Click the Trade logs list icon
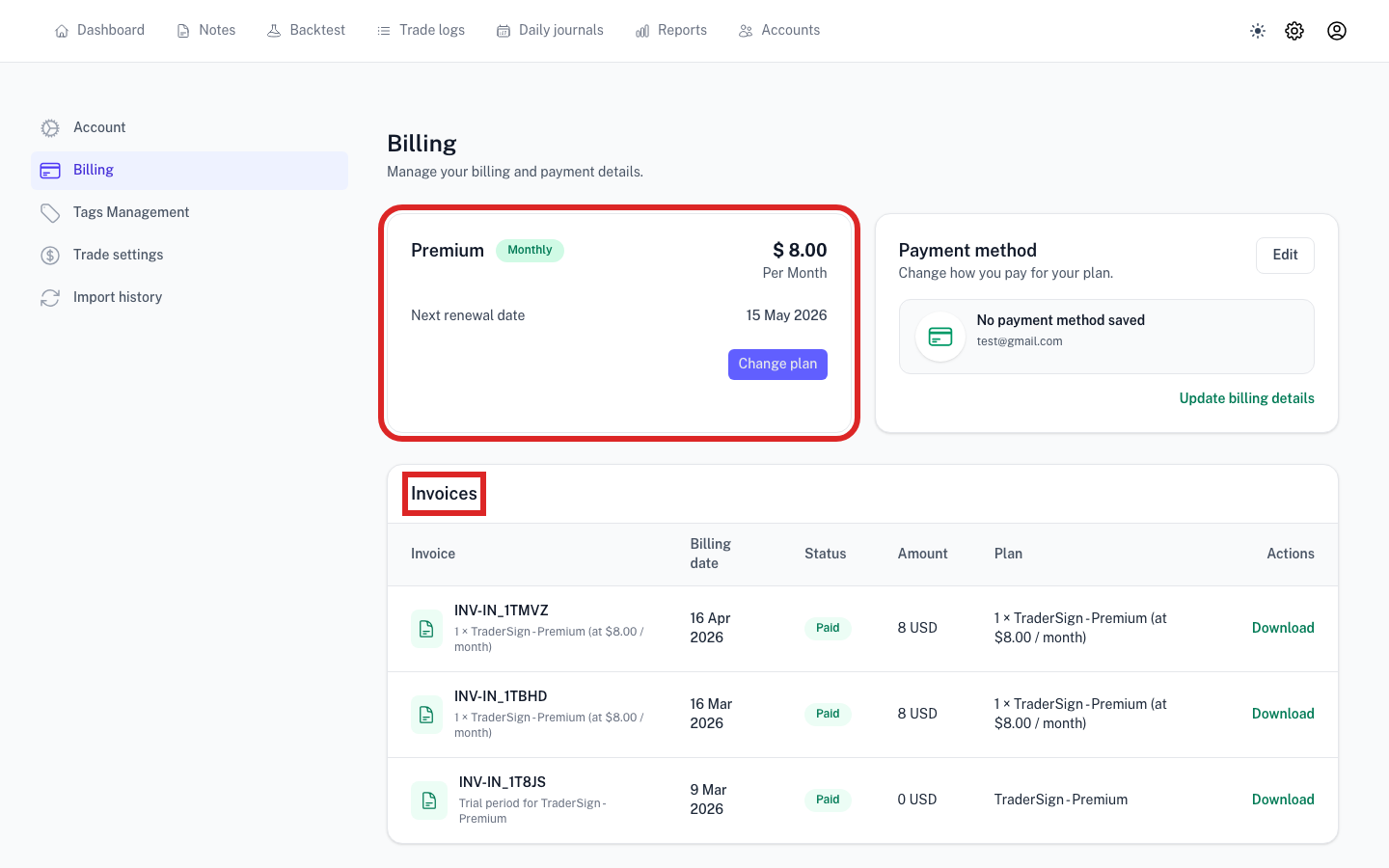 pyautogui.click(x=382, y=30)
